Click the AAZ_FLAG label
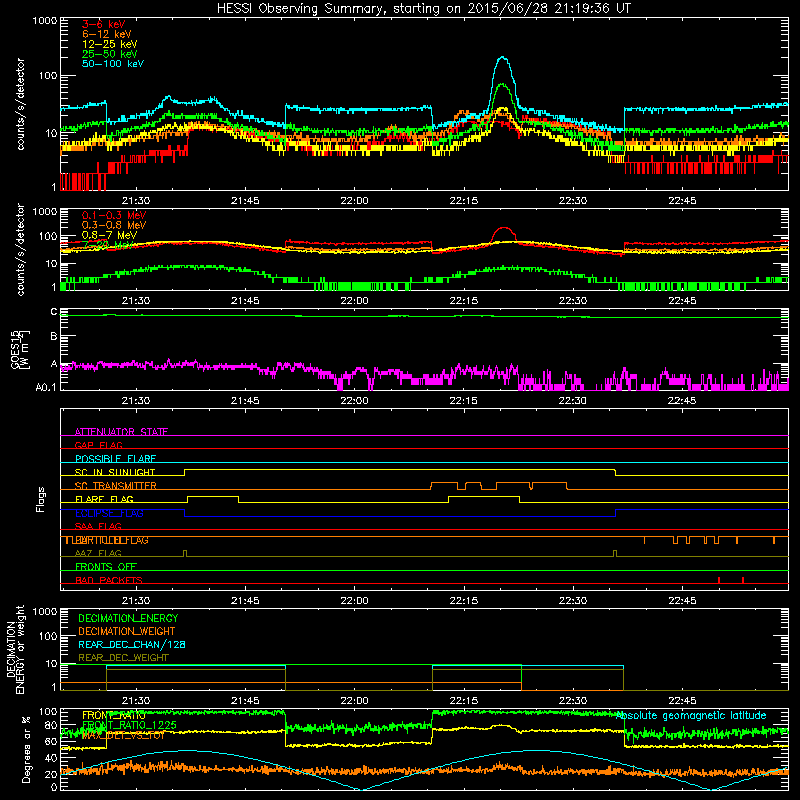This screenshot has width=800, height=800. [x=98, y=553]
